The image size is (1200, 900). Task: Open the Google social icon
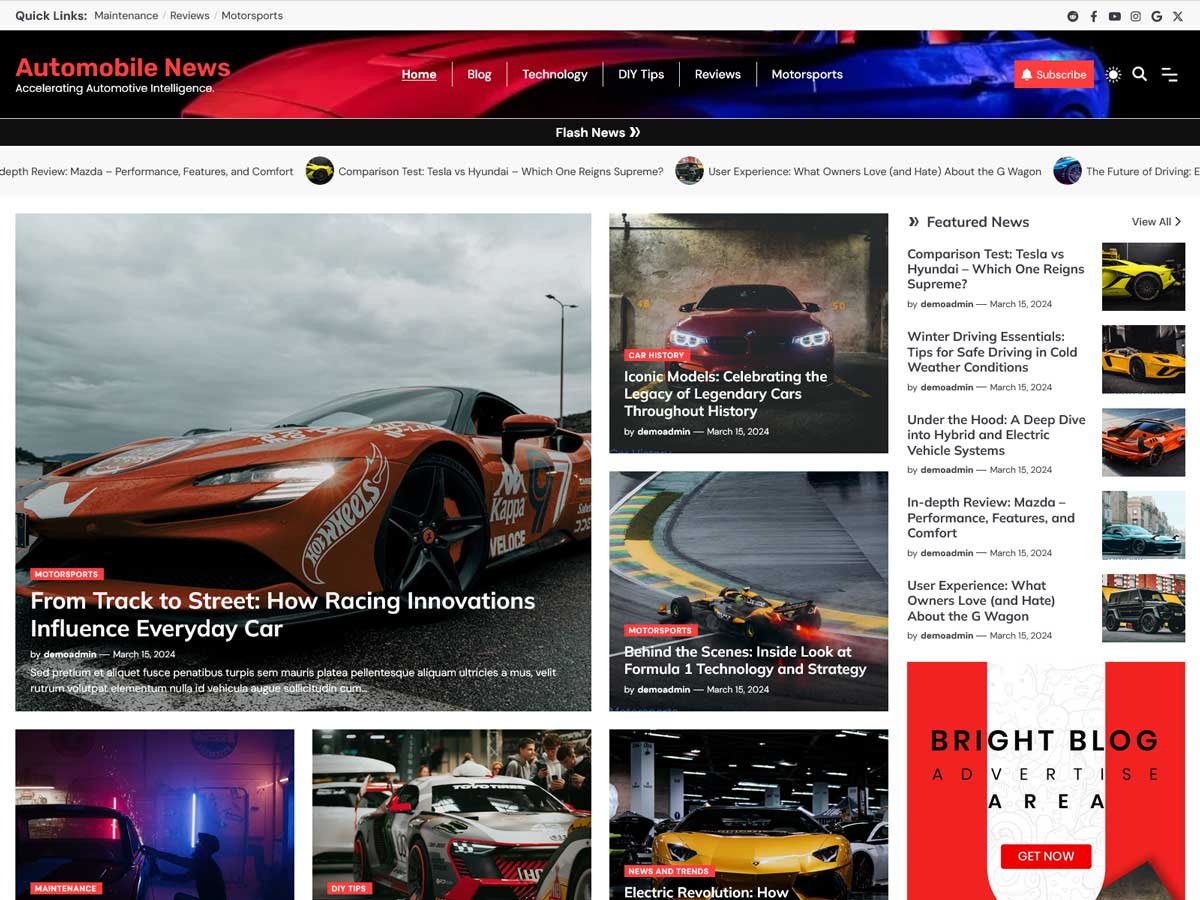[1157, 16]
